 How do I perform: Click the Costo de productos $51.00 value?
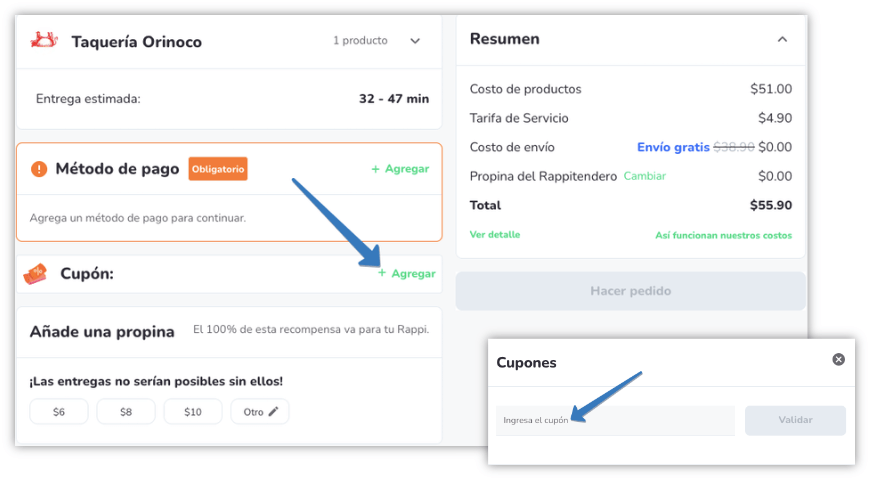pos(771,89)
